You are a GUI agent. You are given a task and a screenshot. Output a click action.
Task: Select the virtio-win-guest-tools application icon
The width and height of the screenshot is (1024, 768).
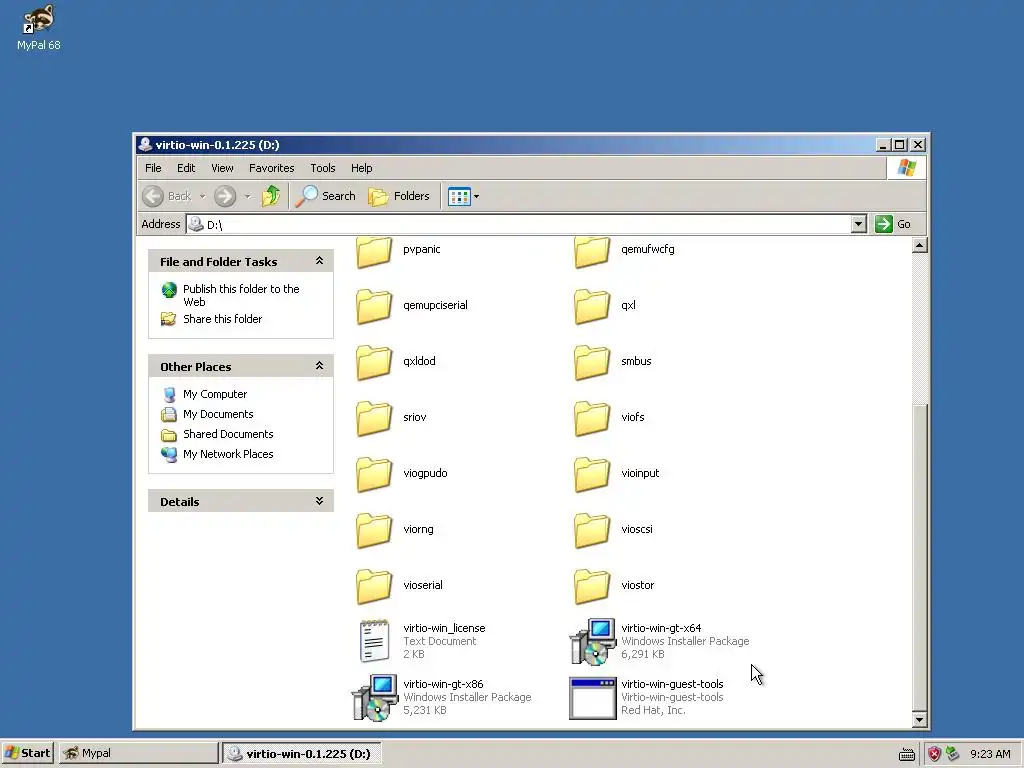coord(592,698)
